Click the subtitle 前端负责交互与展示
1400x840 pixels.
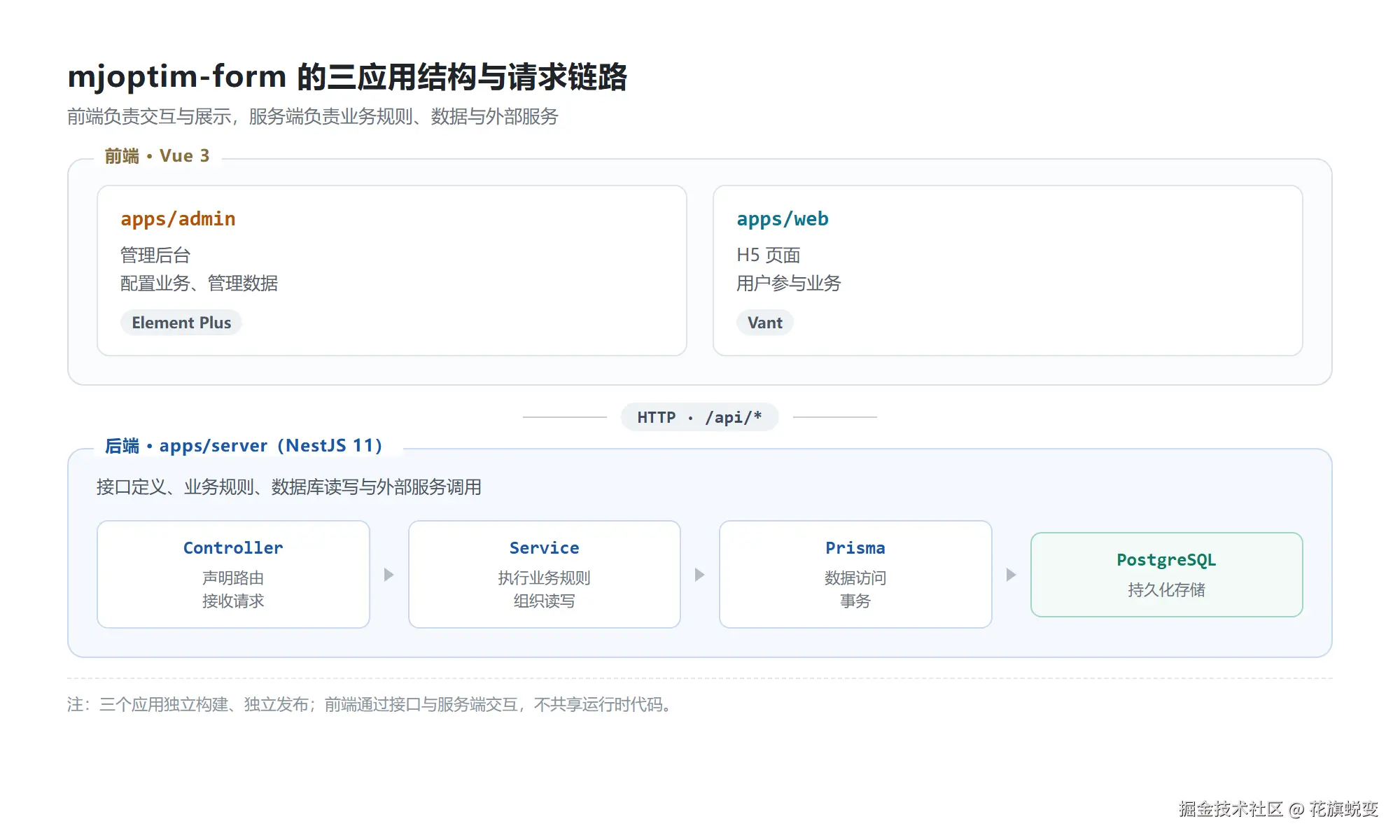pos(312,117)
